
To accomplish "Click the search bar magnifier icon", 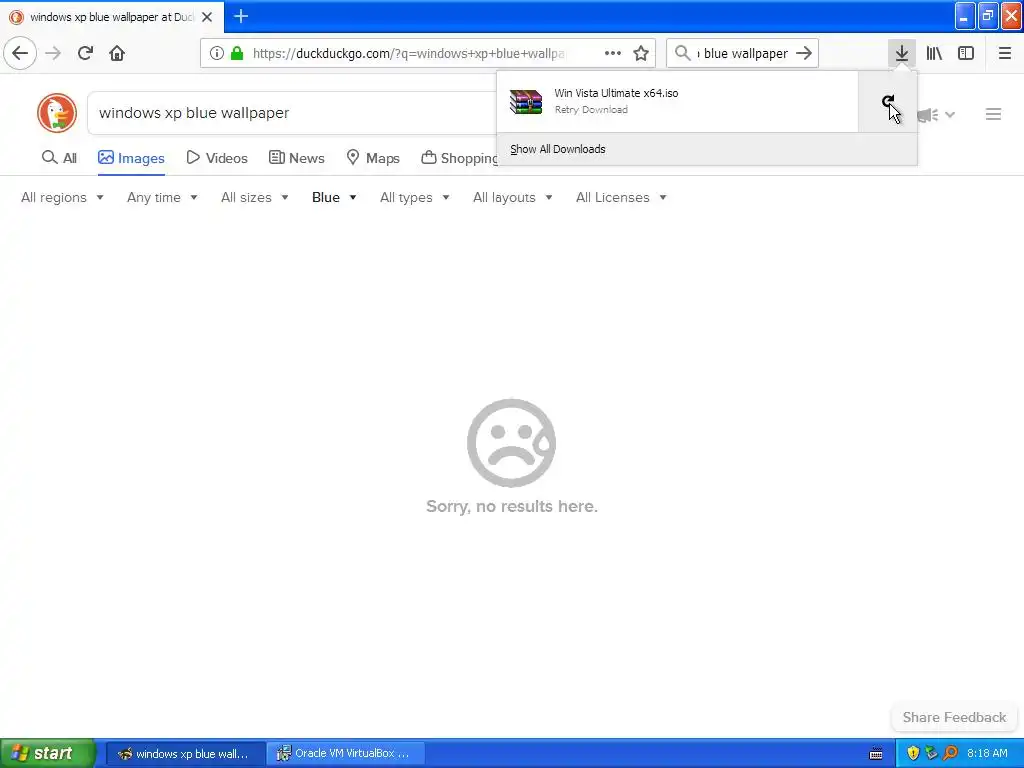I will click(682, 53).
